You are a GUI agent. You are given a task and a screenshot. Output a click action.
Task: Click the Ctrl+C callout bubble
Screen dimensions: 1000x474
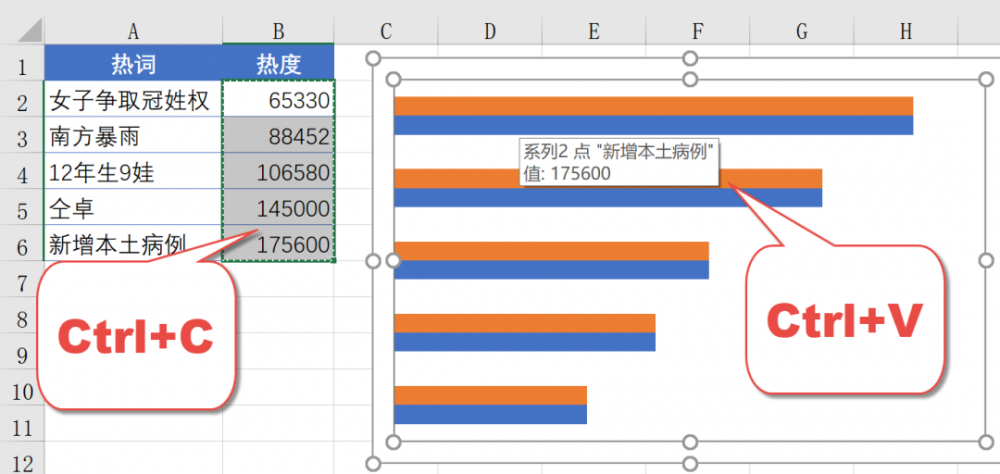pos(136,336)
